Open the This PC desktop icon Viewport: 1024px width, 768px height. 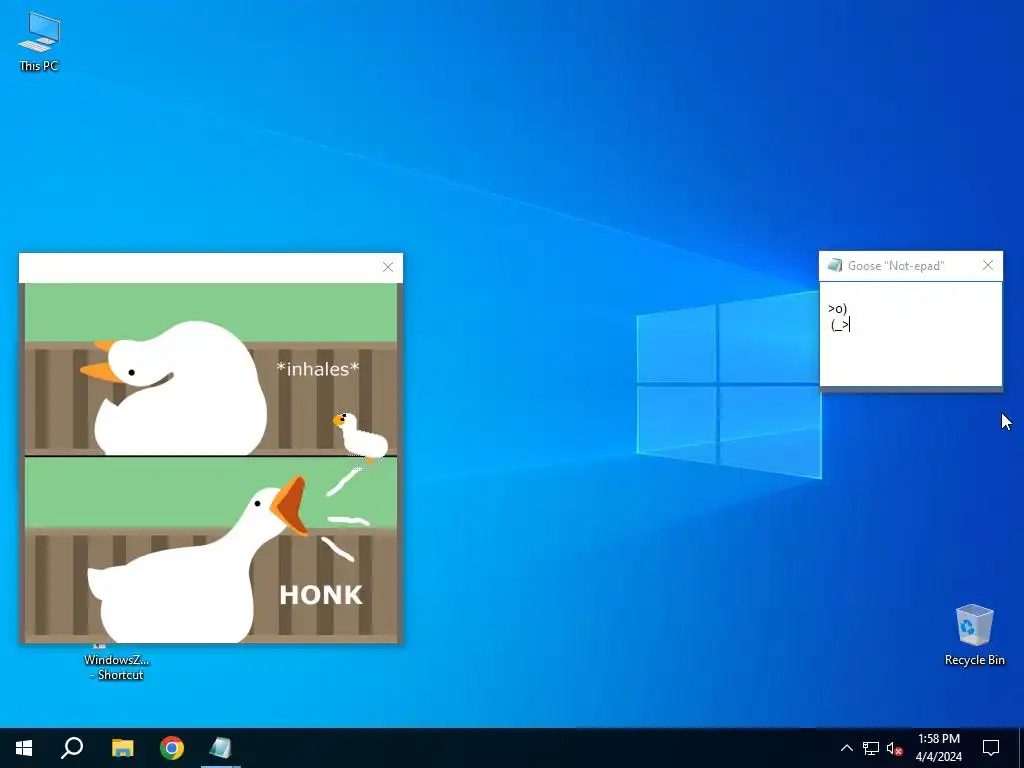tap(39, 40)
